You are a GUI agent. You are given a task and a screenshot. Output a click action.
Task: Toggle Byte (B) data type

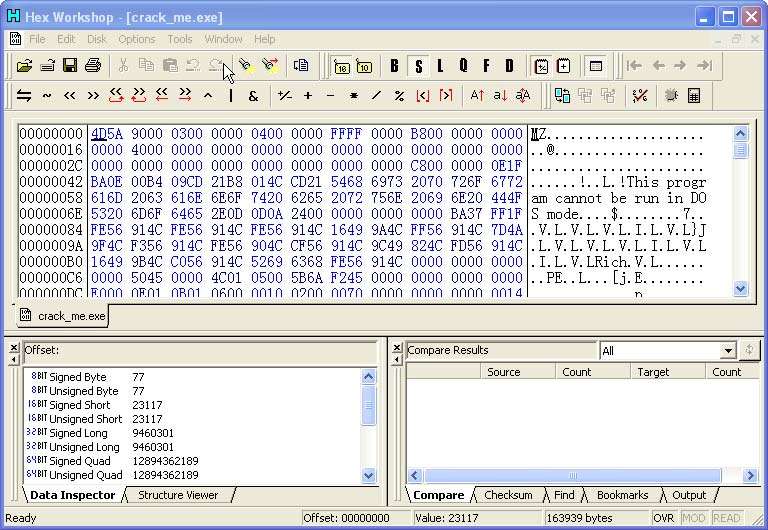394,66
